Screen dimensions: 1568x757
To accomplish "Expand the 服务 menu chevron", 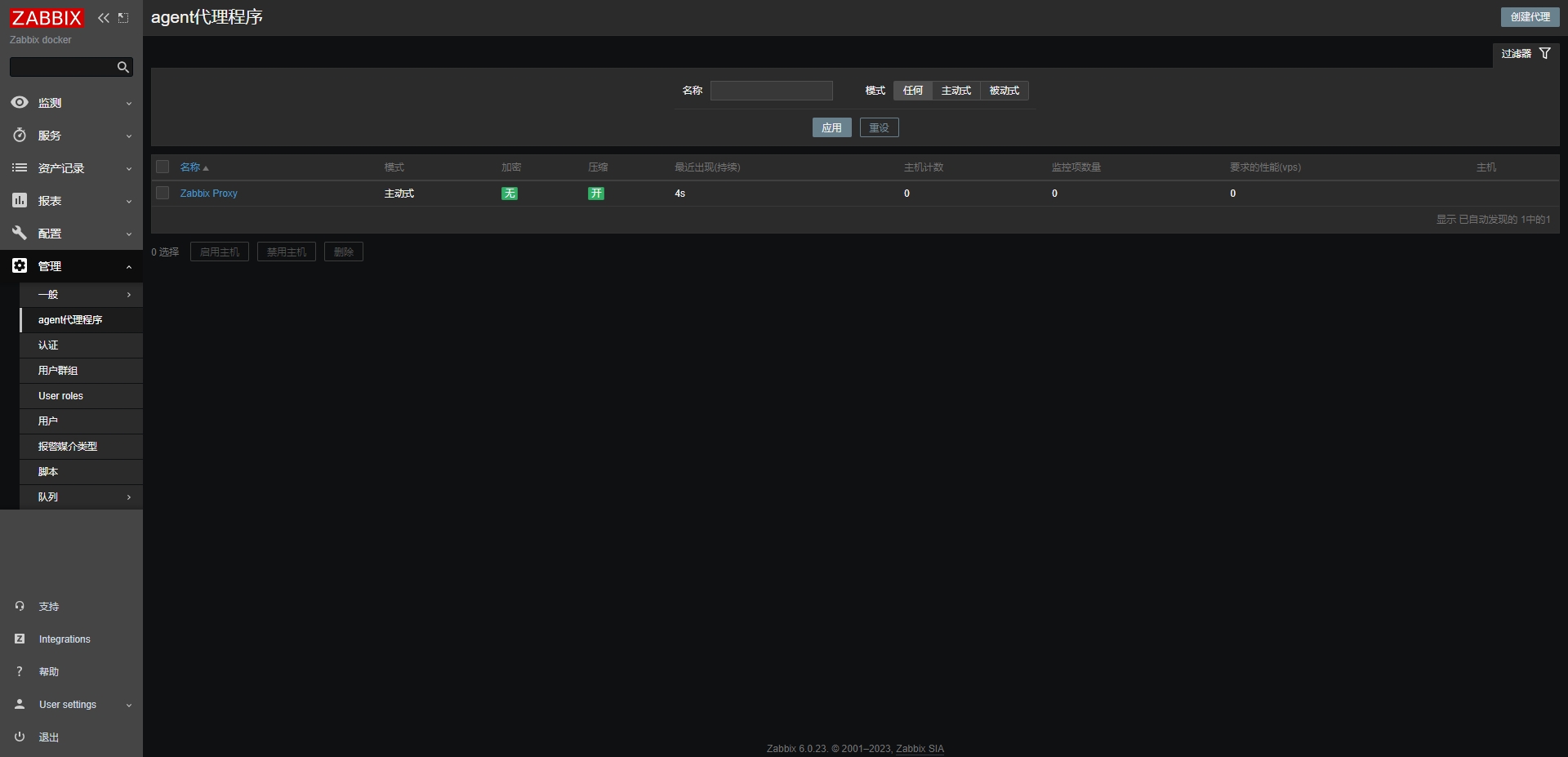I will 128,136.
